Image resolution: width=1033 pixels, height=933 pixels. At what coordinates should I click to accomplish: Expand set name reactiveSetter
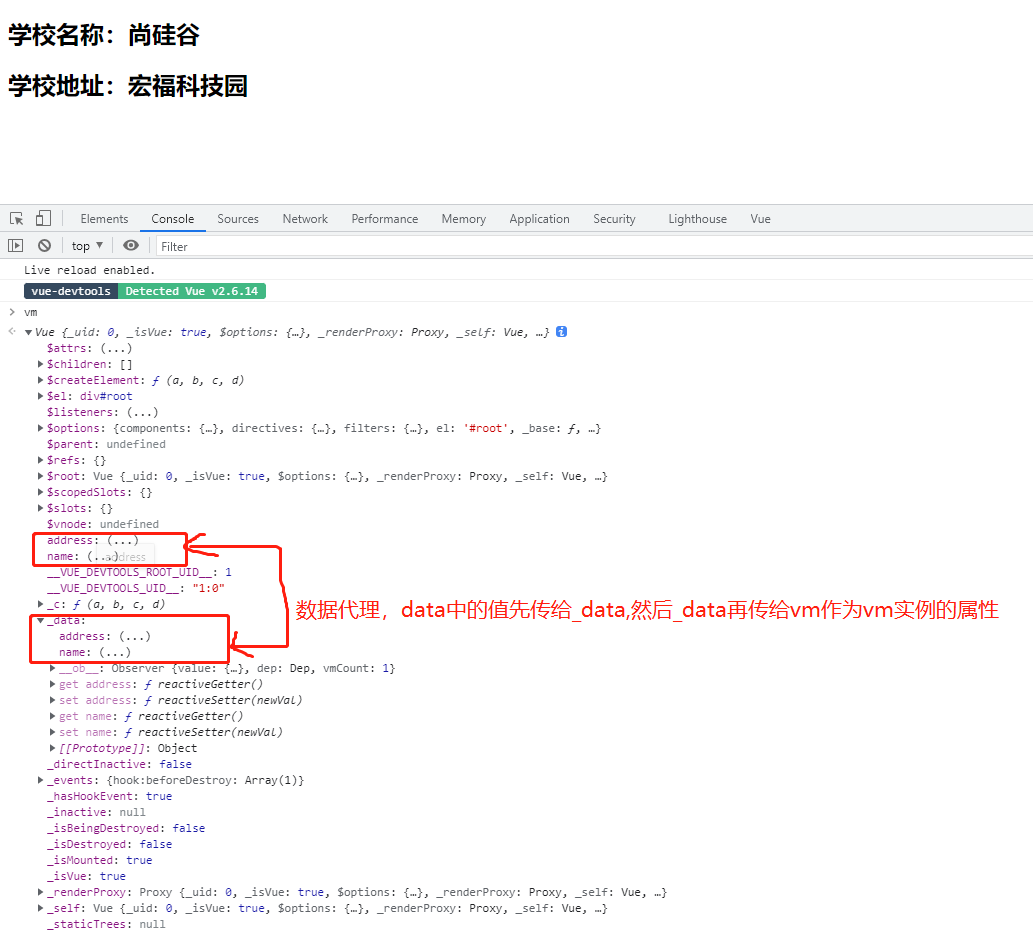53,732
